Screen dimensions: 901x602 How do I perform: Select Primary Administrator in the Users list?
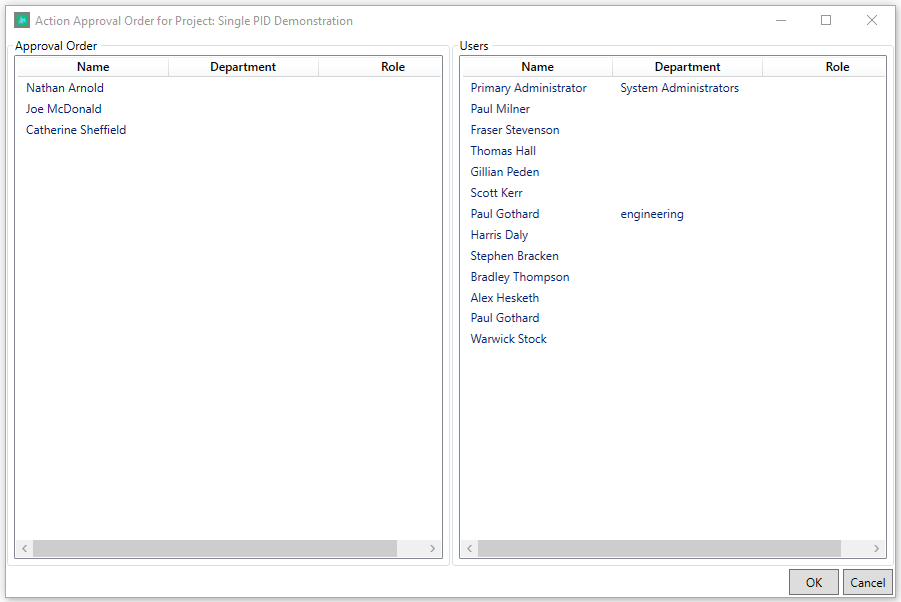[528, 88]
